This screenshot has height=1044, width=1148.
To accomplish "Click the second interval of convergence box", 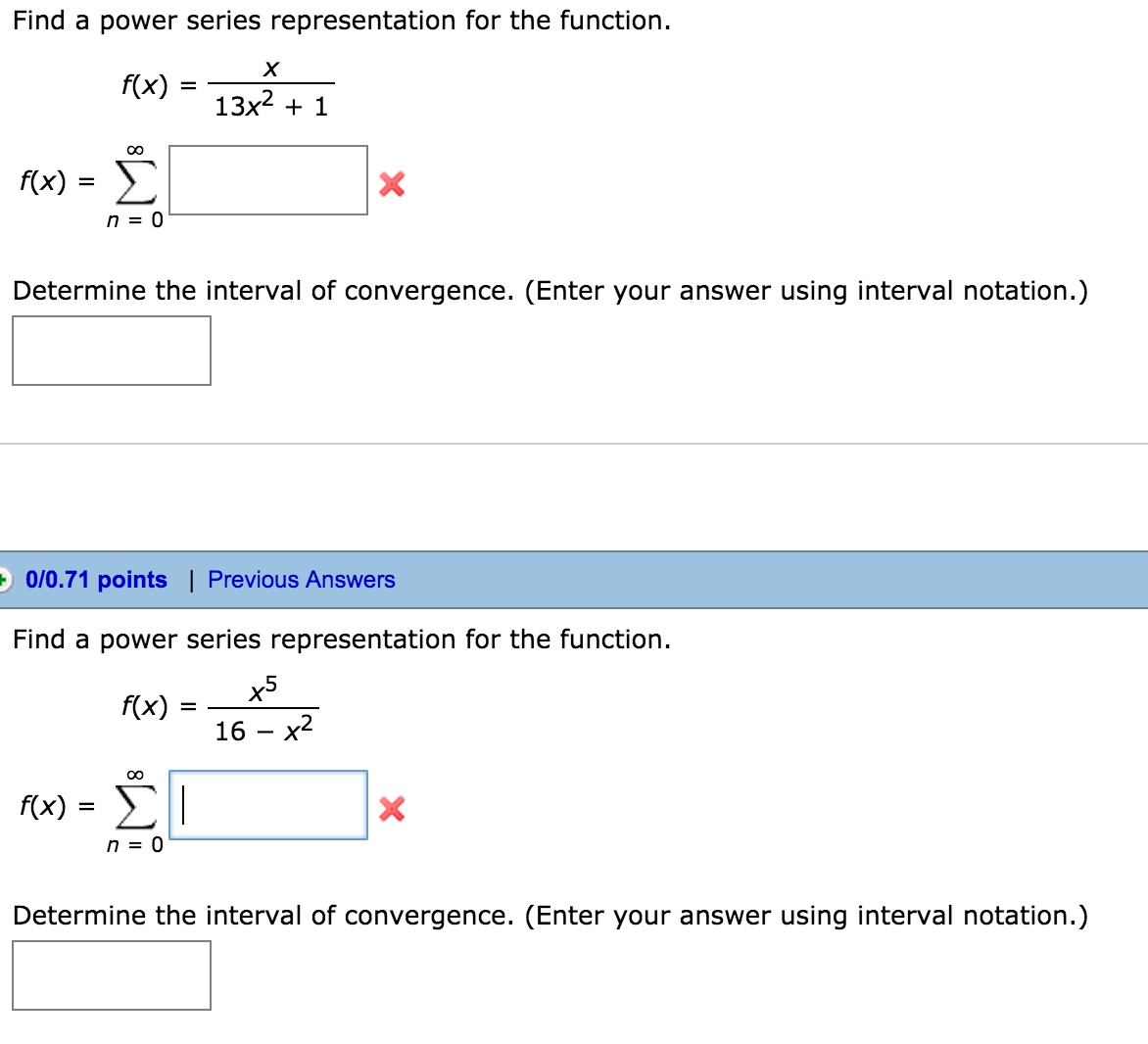I will pyautogui.click(x=111, y=974).
